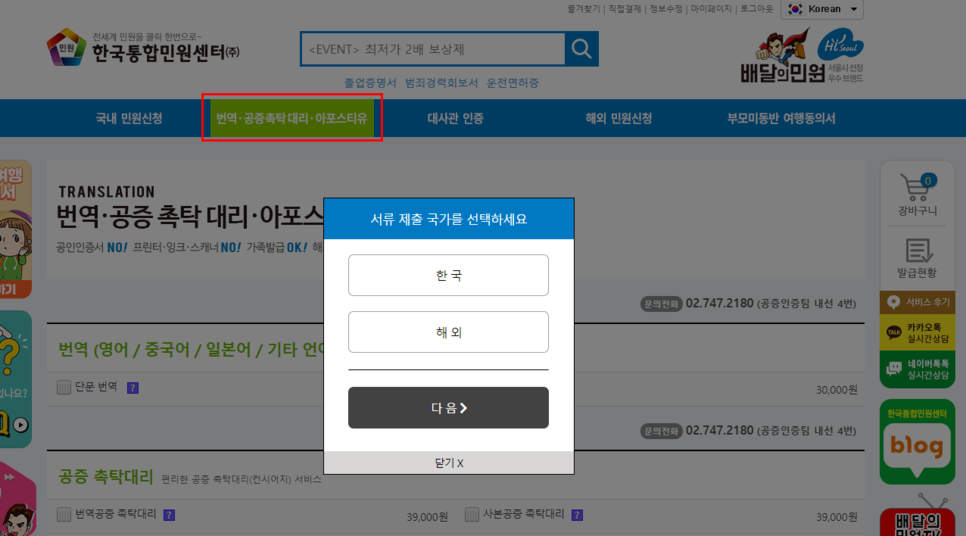Close the dialog via 닫기 X
The image size is (966, 536).
(448, 463)
